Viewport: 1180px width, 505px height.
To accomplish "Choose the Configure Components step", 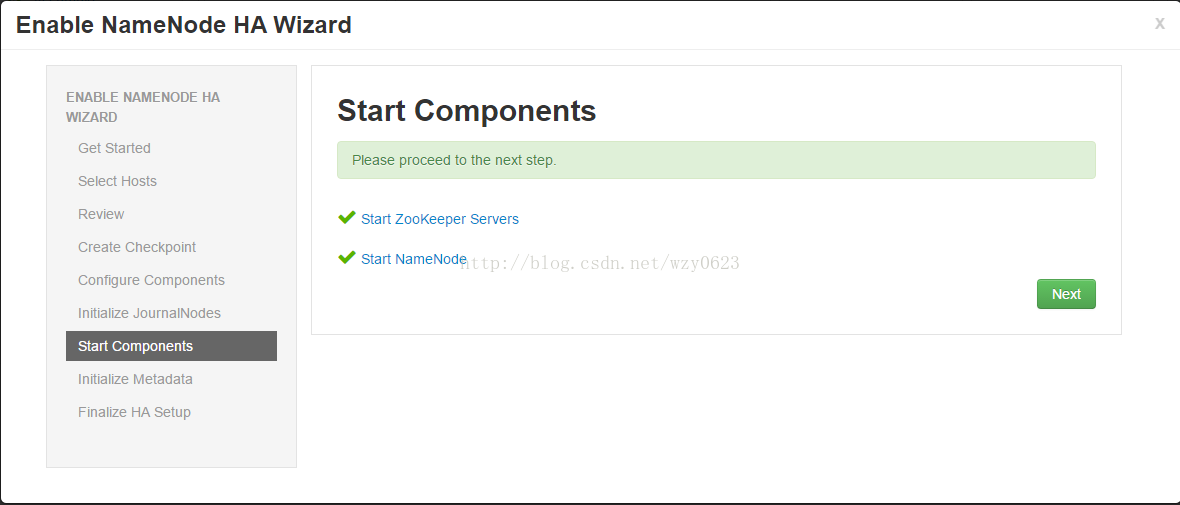I will click(x=151, y=281).
